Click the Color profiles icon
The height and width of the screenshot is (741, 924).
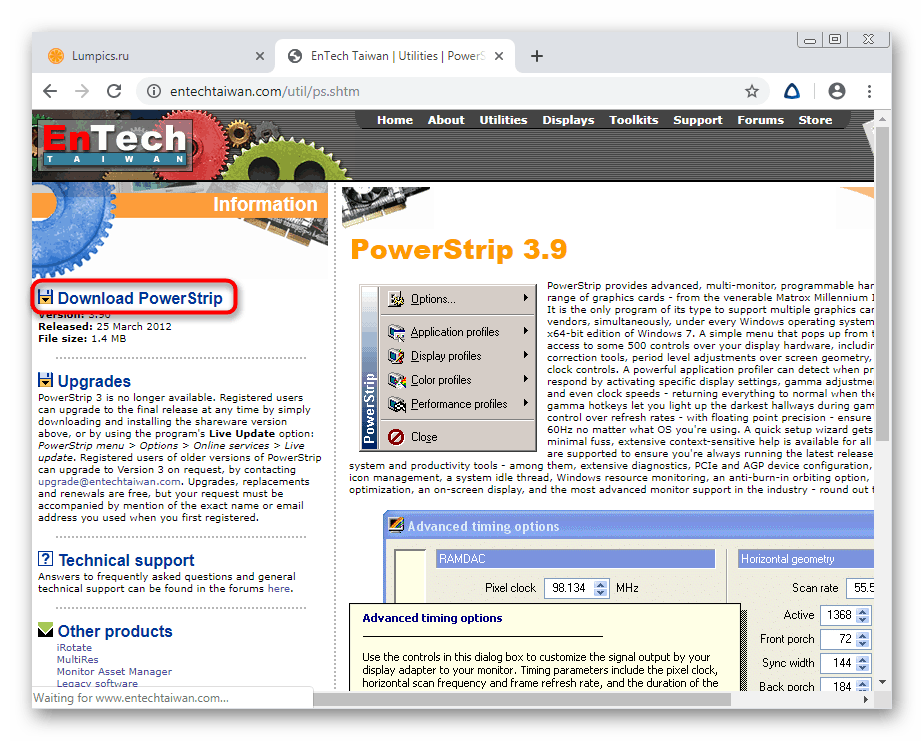(x=397, y=380)
